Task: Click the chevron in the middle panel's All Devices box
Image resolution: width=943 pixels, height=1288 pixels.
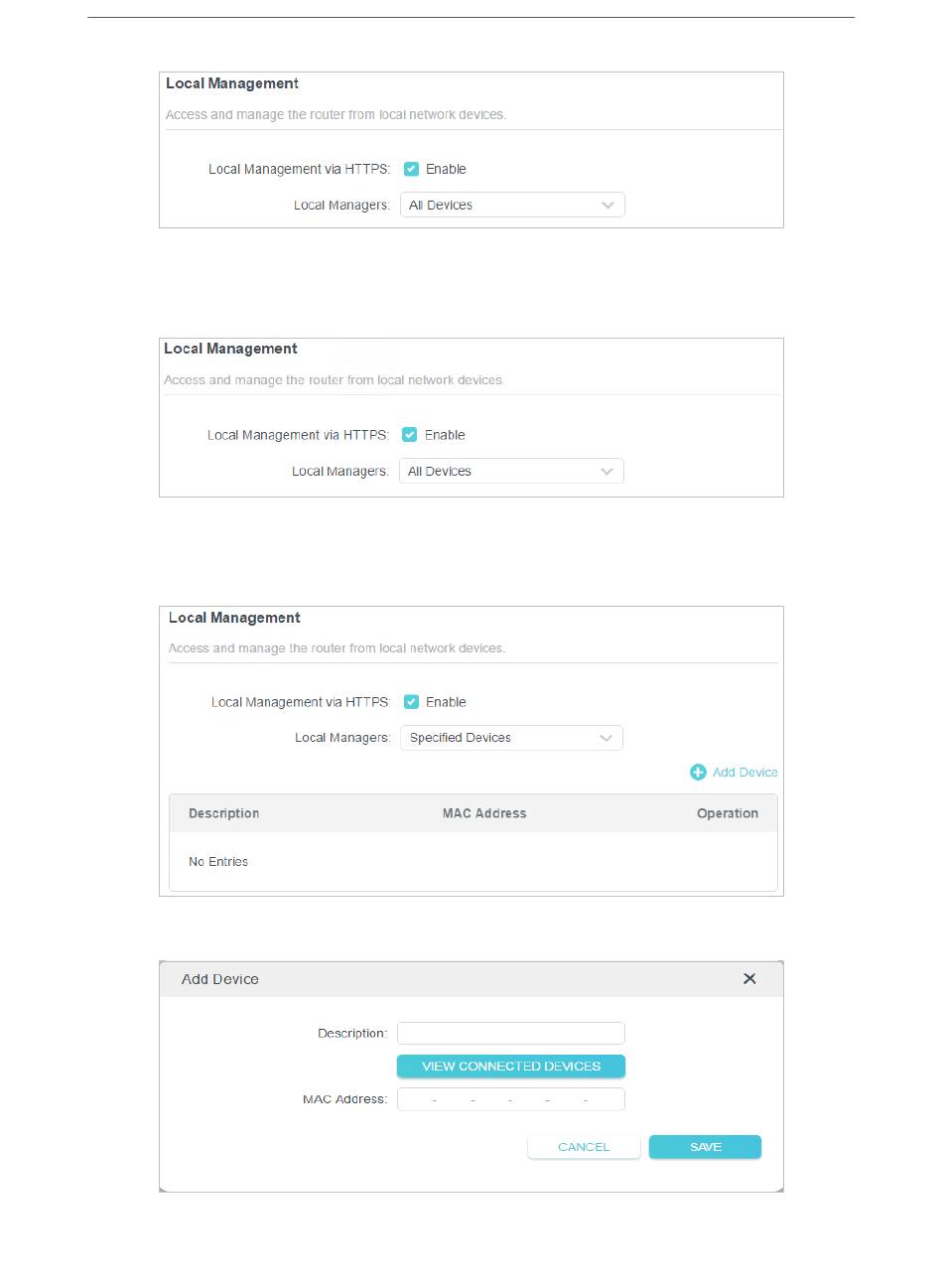Action: (607, 472)
